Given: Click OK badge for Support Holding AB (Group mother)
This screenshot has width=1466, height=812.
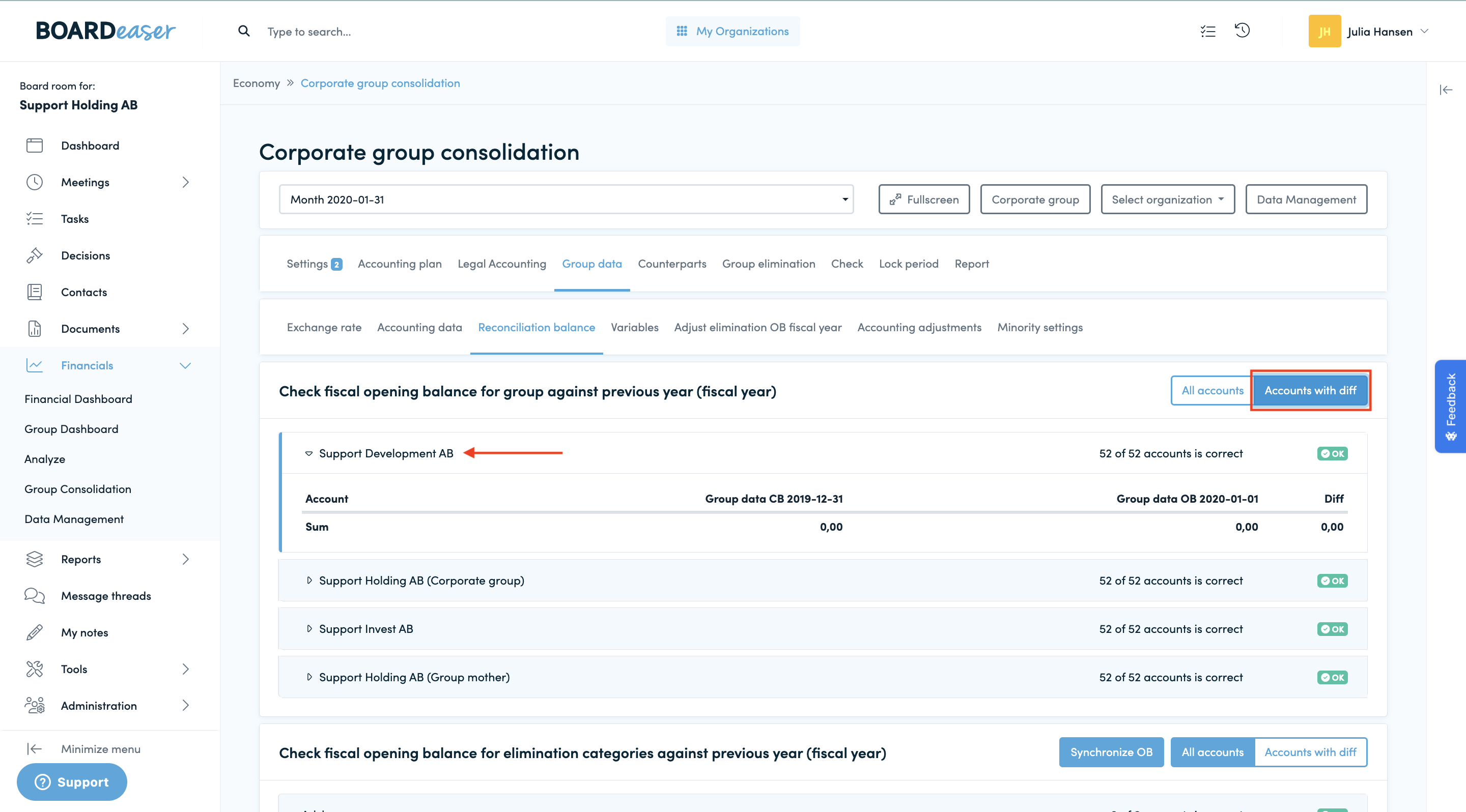Looking at the screenshot, I should 1332,677.
